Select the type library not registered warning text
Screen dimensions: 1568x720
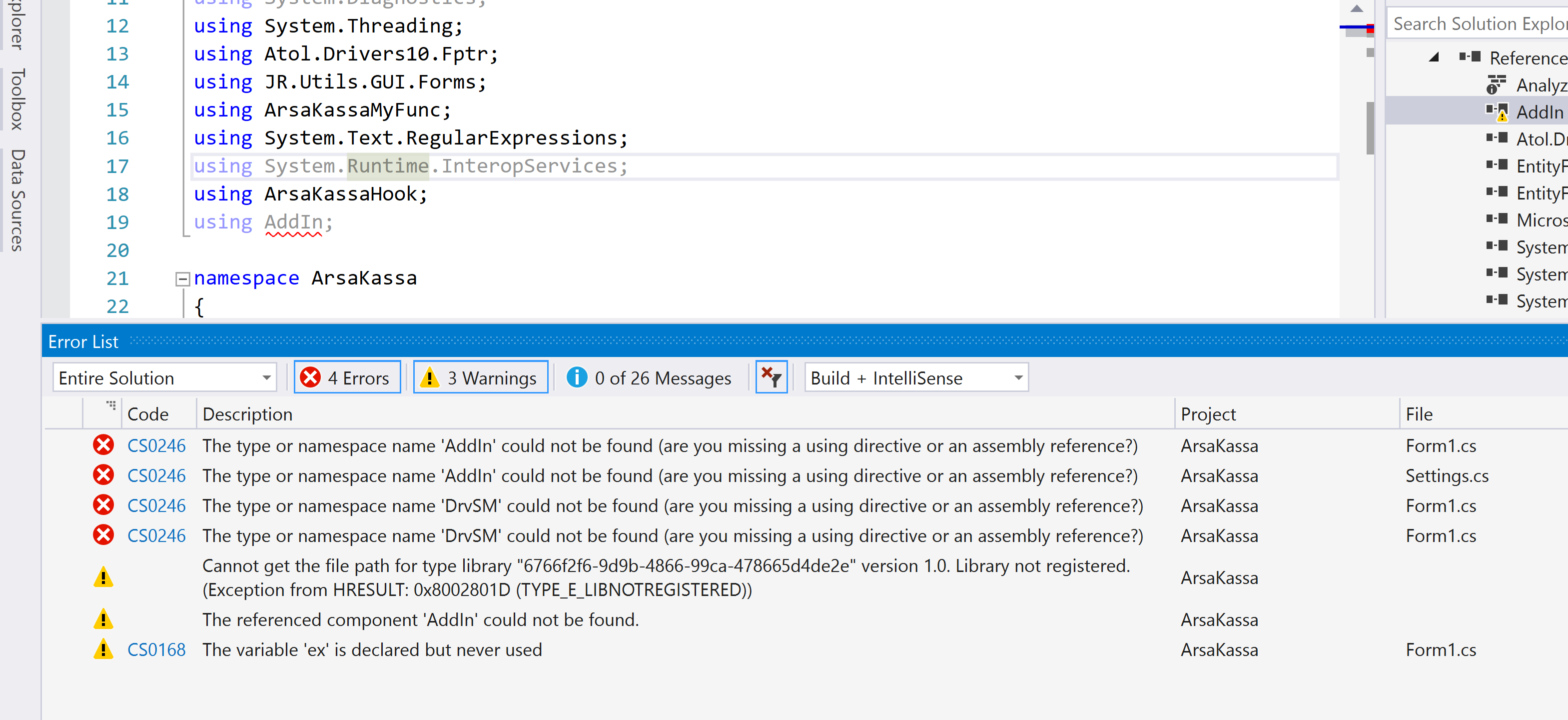pos(666,577)
